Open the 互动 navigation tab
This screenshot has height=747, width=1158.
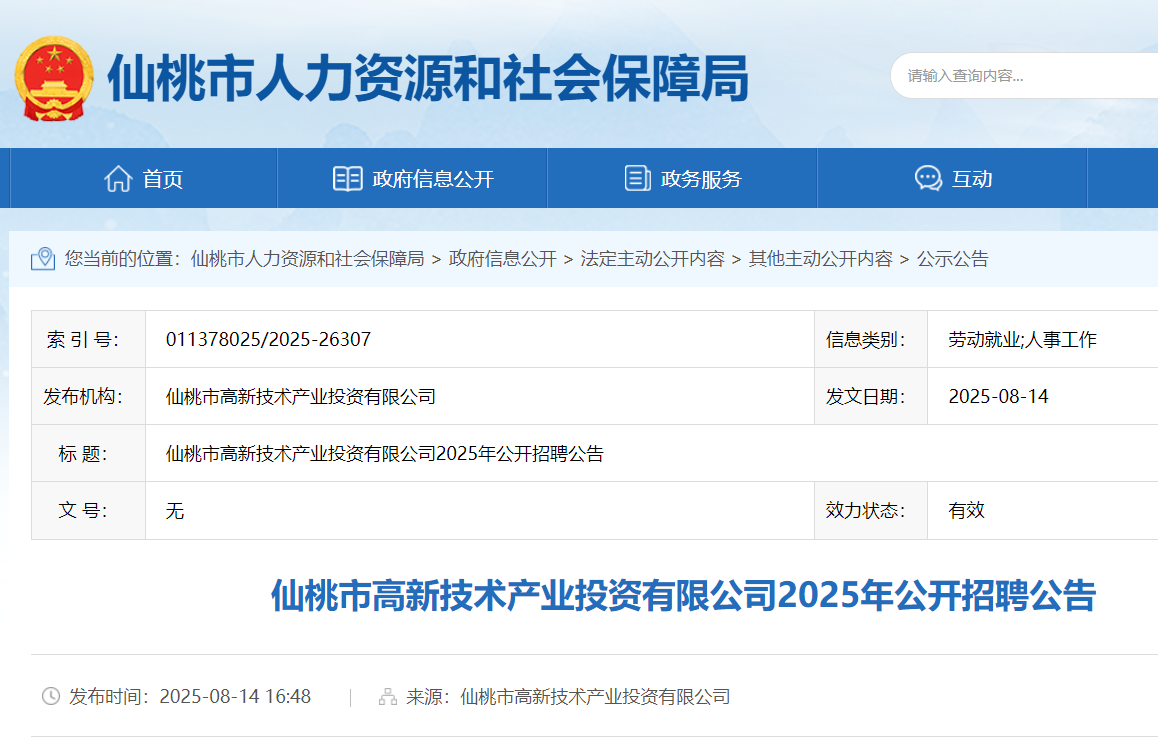953,178
